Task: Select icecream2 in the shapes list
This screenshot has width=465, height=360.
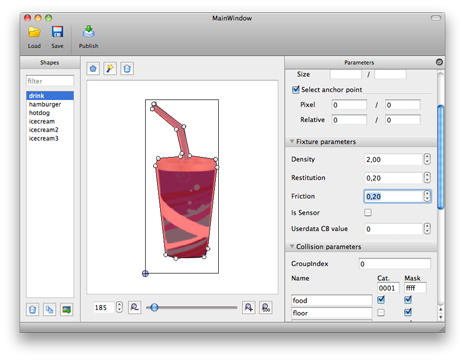Action: [x=50, y=130]
